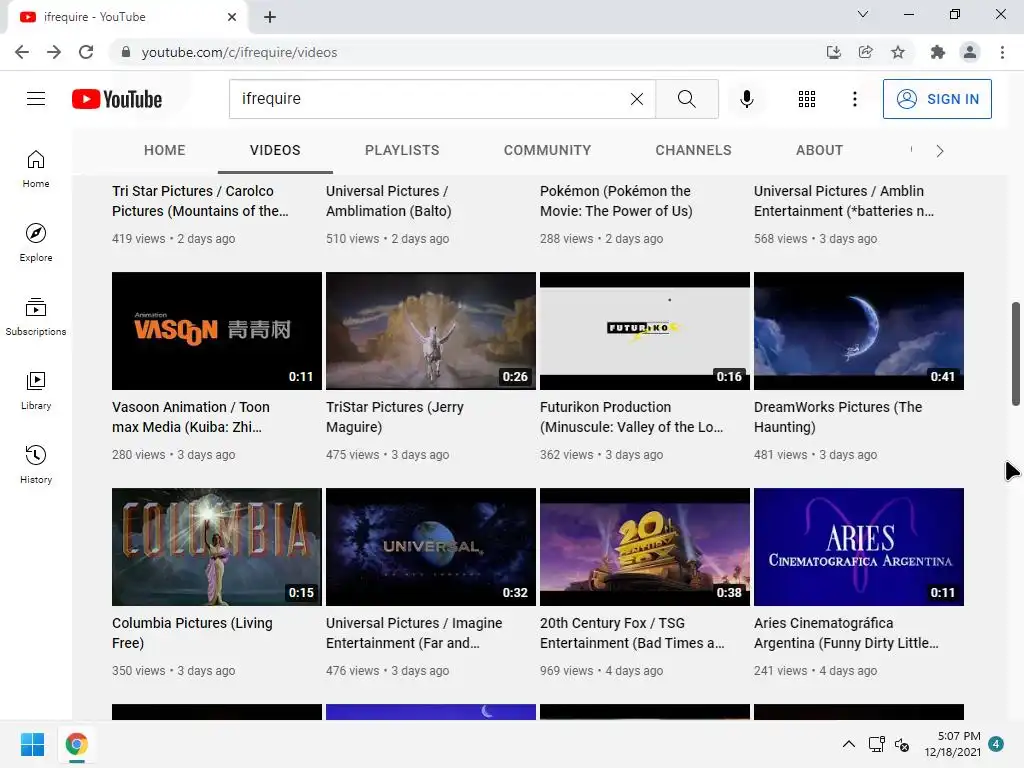
Task: Open YouTube settings three-dot menu
Action: click(854, 99)
